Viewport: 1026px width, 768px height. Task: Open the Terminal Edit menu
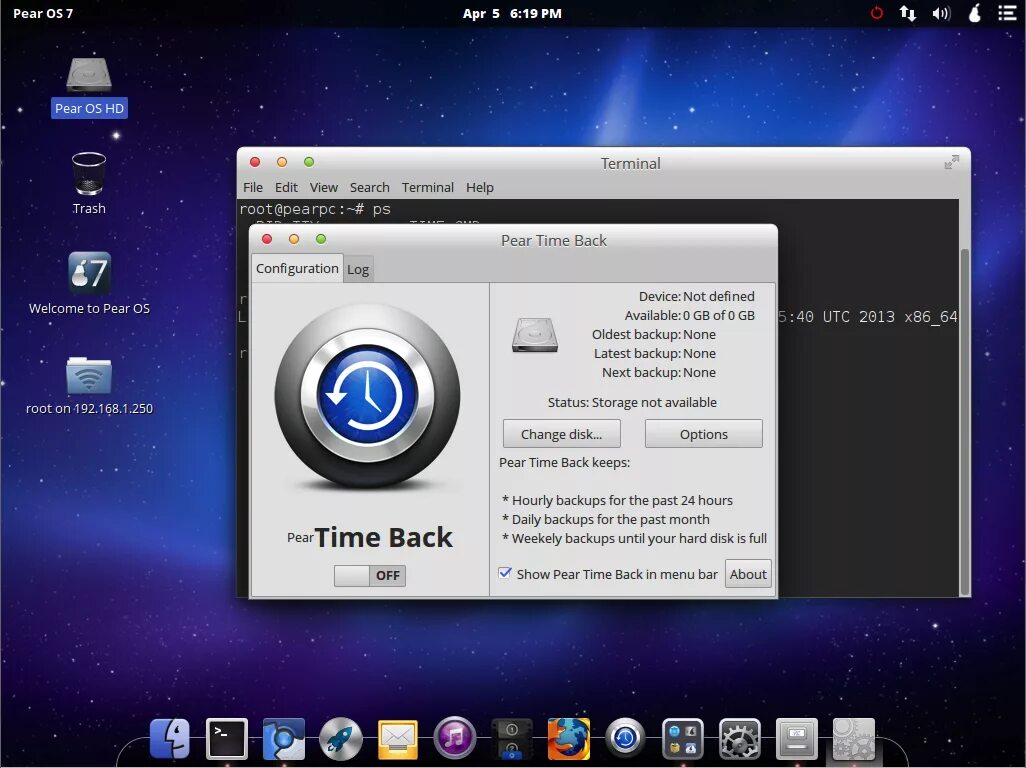pyautogui.click(x=286, y=188)
